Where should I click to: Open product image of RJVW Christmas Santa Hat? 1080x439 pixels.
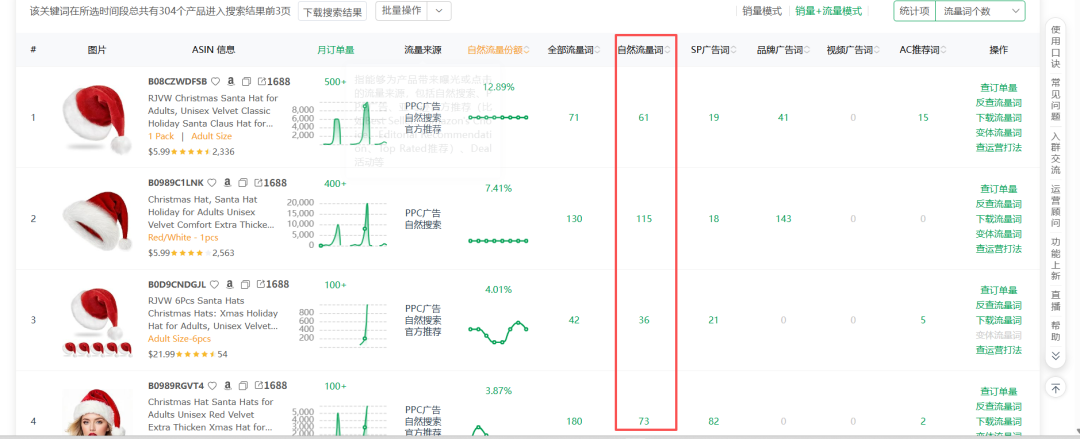(97, 118)
